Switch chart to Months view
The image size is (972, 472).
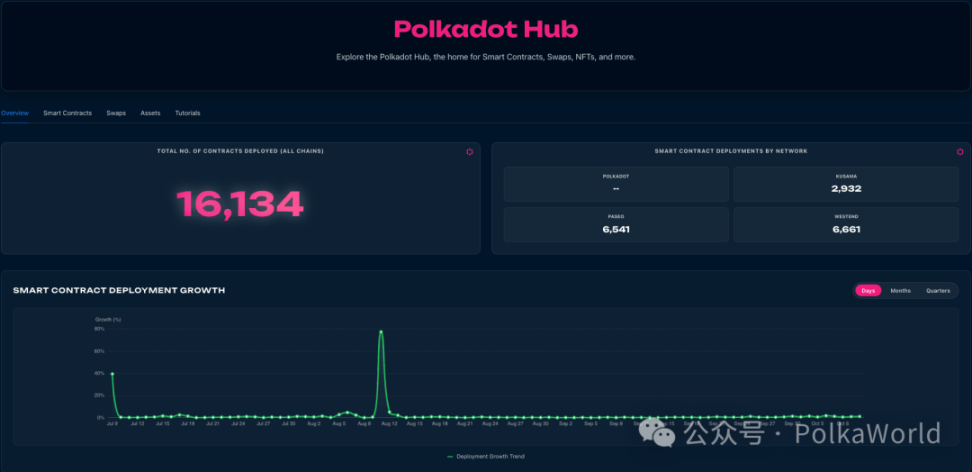901,290
